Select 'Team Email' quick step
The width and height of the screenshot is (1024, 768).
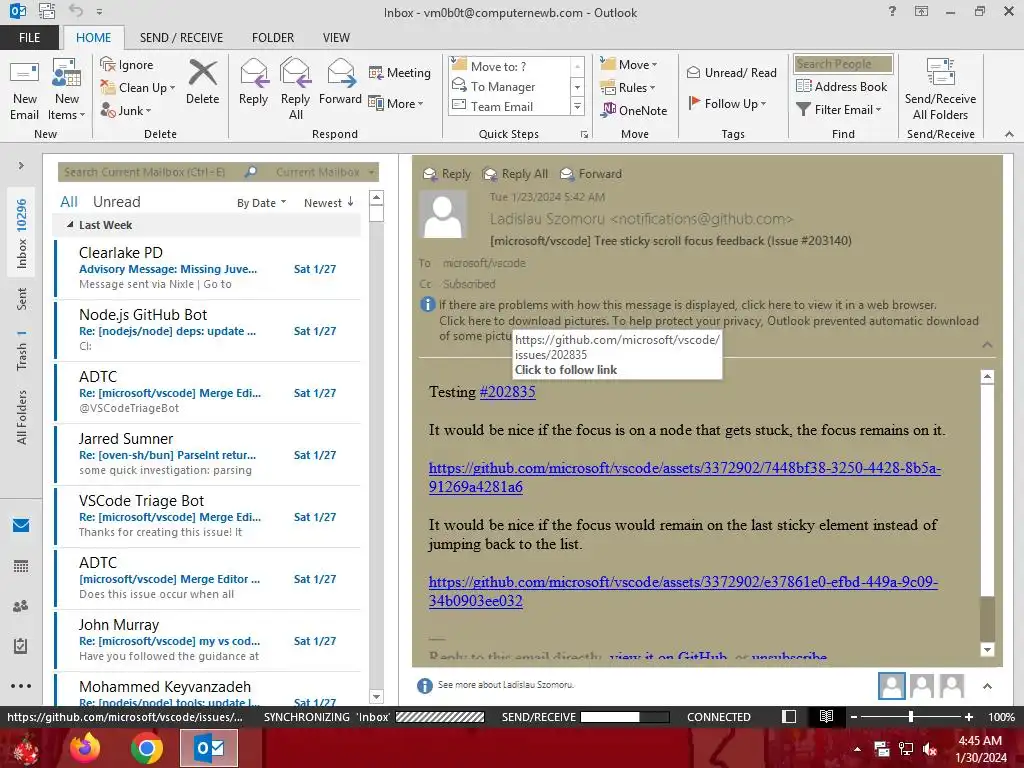pos(510,106)
